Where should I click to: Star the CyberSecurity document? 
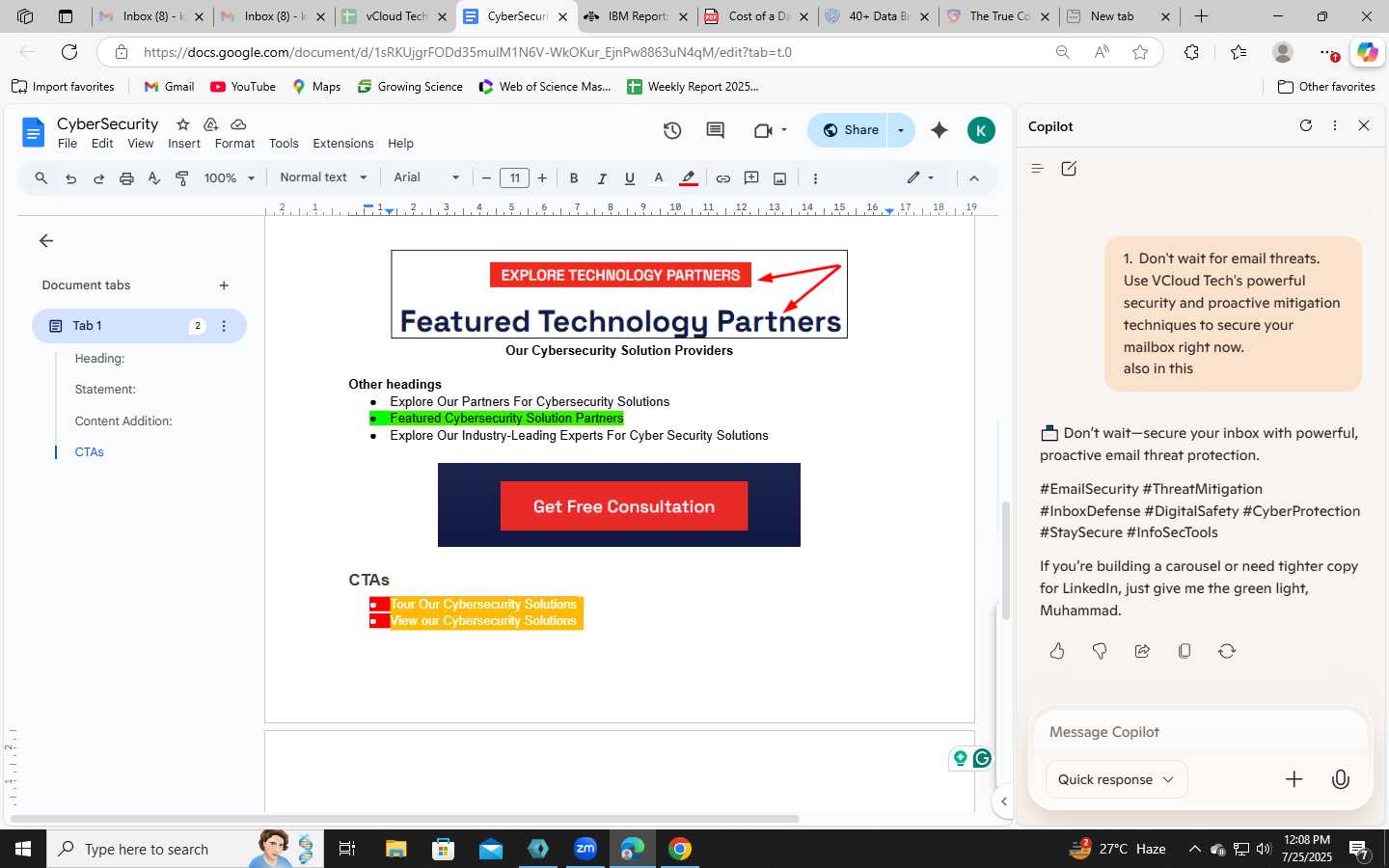click(182, 124)
